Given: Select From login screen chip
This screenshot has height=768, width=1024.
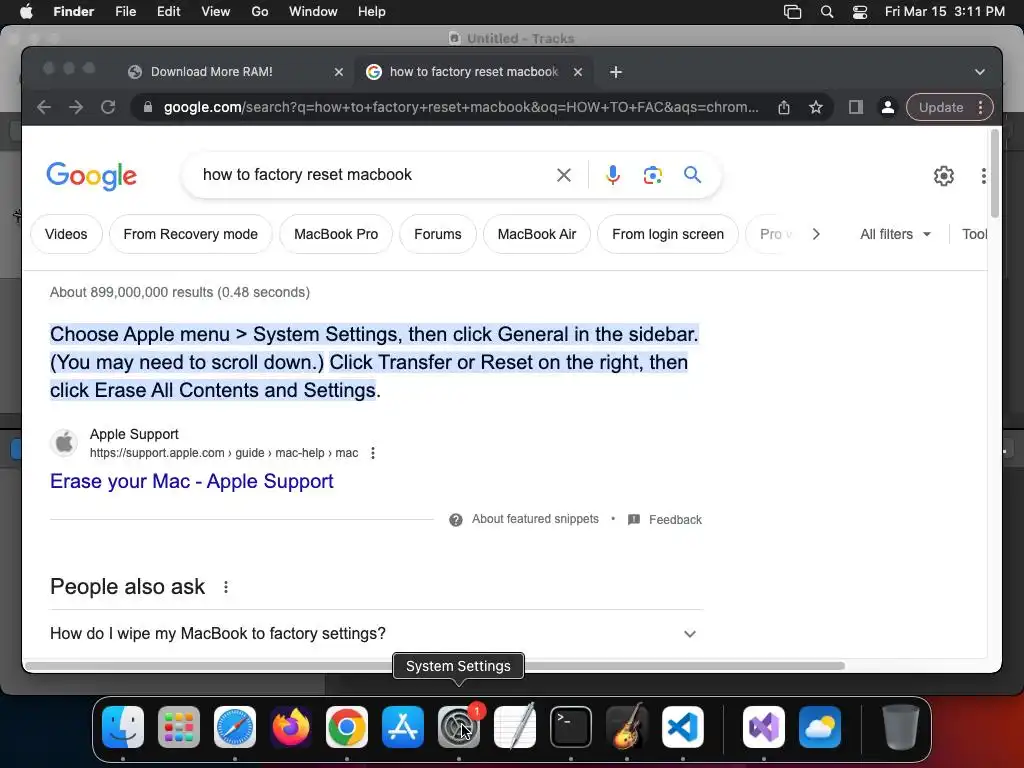Looking at the screenshot, I should (x=668, y=234).
